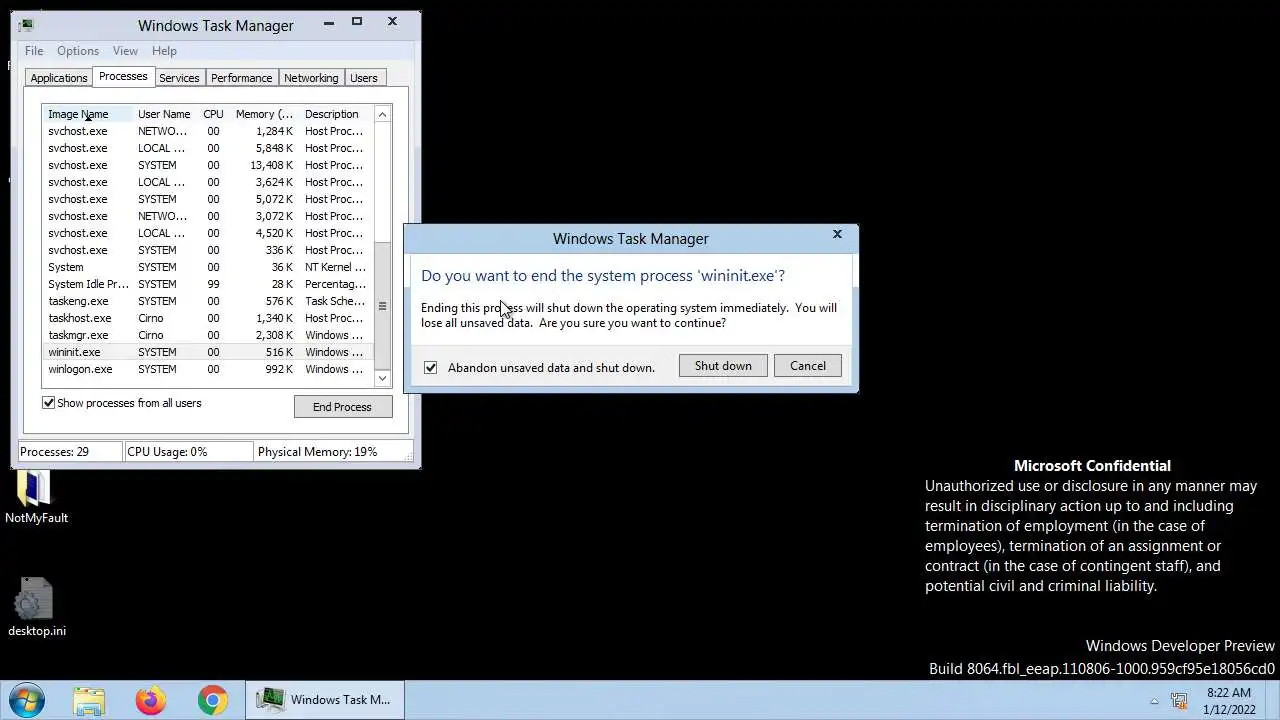Viewport: 1280px width, 720px height.
Task: Open the Options menu
Action: pyautogui.click(x=78, y=51)
